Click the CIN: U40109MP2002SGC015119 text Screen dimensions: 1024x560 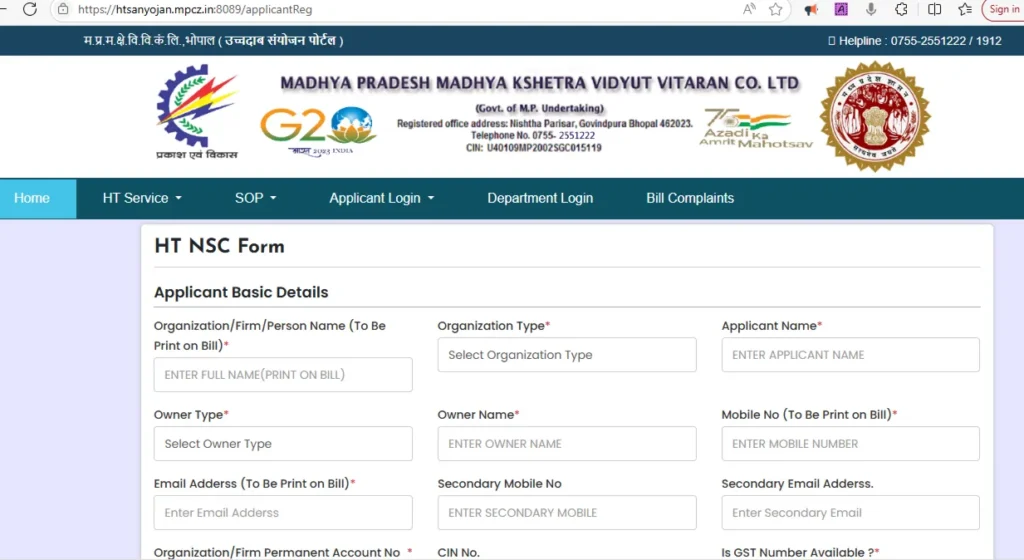click(534, 148)
